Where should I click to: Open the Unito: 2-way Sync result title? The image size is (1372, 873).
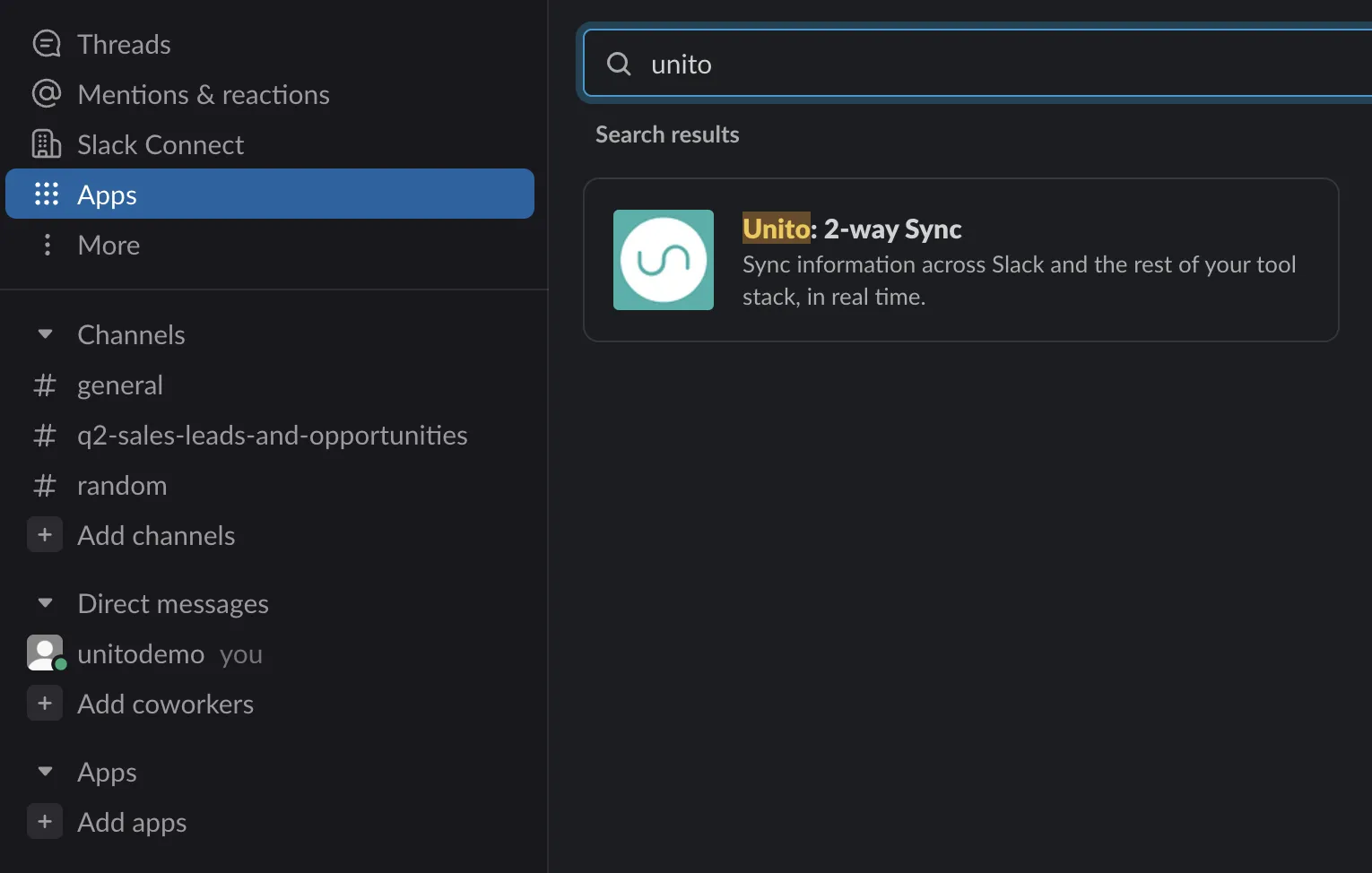[x=851, y=229]
